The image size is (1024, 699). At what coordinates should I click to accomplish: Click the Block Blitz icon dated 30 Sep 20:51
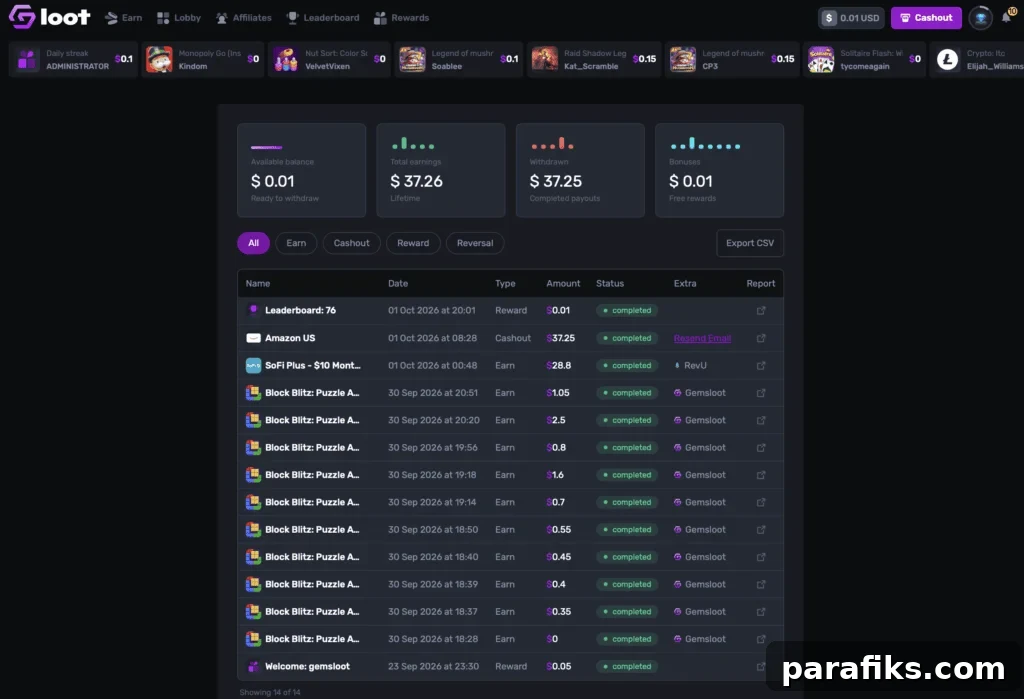click(253, 393)
